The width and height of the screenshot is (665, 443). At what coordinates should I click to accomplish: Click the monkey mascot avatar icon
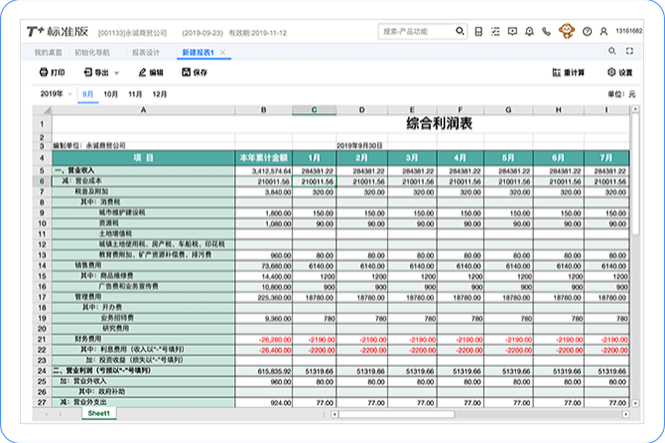point(567,31)
